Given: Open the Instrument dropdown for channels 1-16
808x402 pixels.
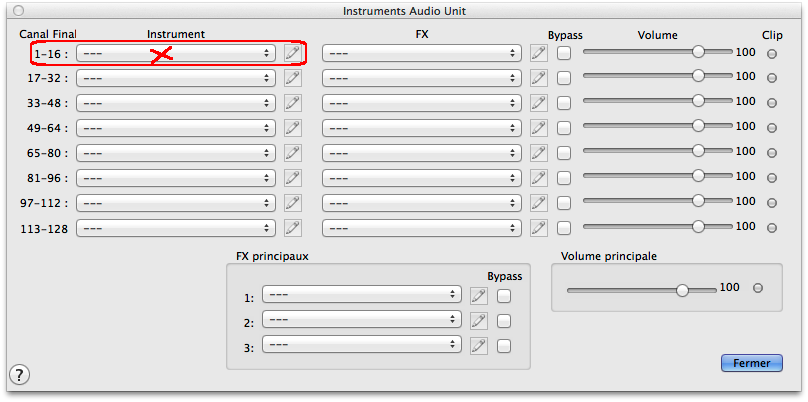Looking at the screenshot, I should pyautogui.click(x=176, y=53).
